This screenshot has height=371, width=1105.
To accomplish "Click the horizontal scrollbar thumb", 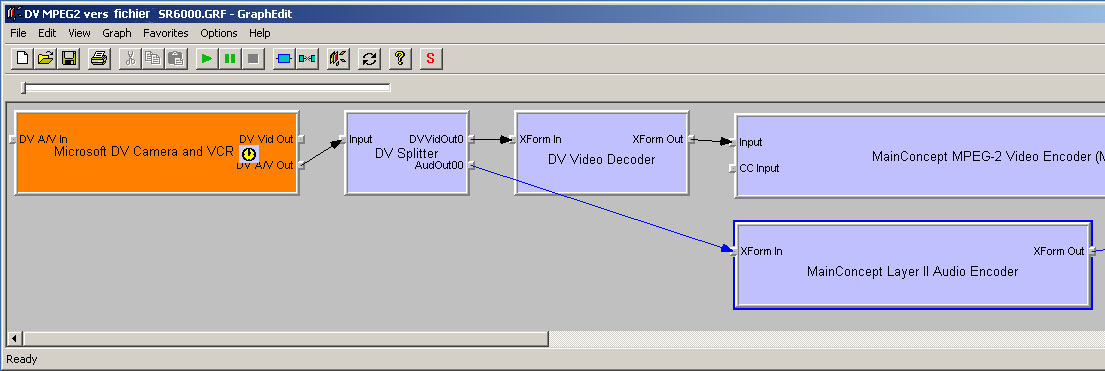I will pyautogui.click(x=285, y=339).
